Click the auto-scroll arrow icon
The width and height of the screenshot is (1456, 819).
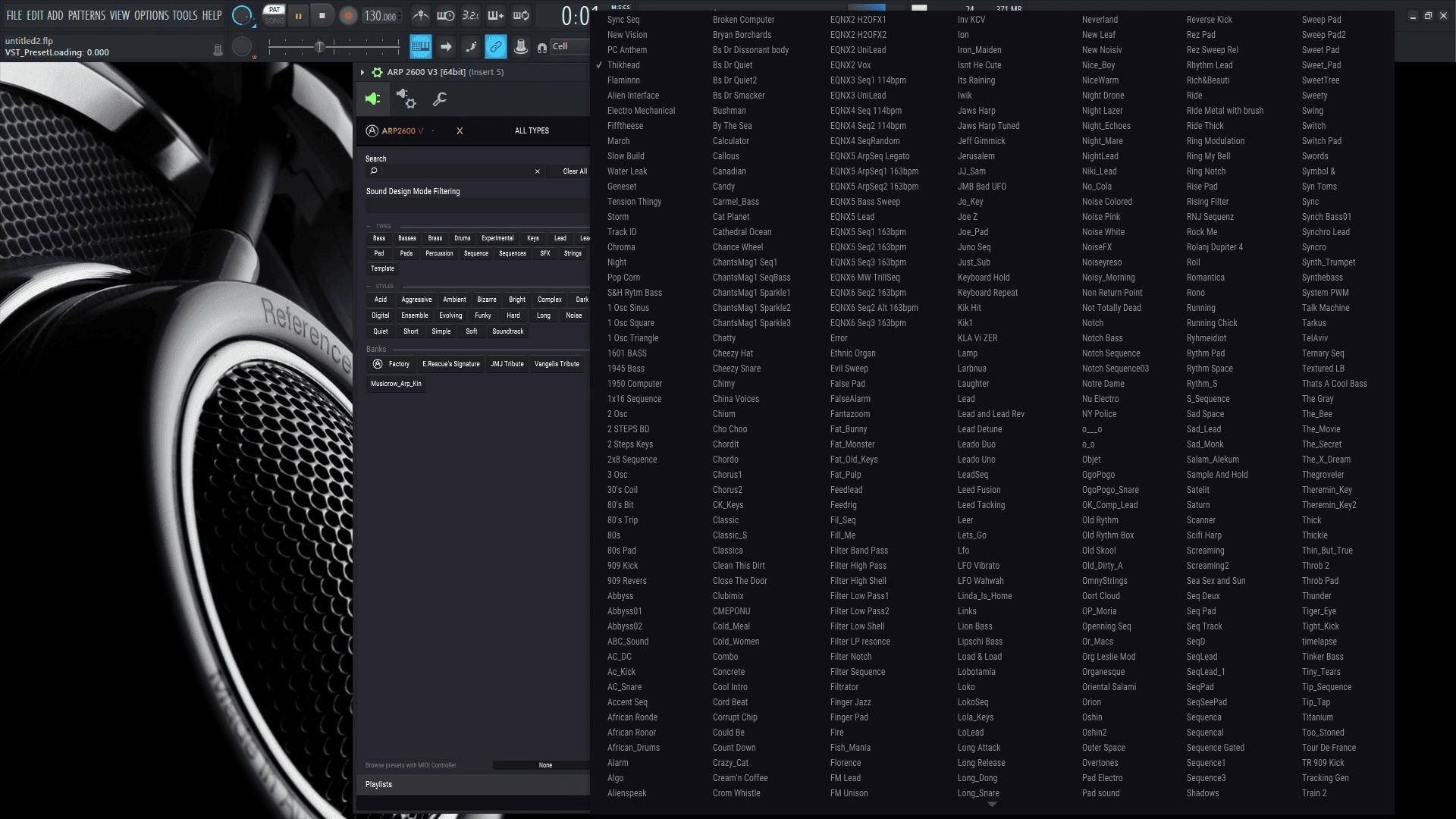[x=446, y=47]
